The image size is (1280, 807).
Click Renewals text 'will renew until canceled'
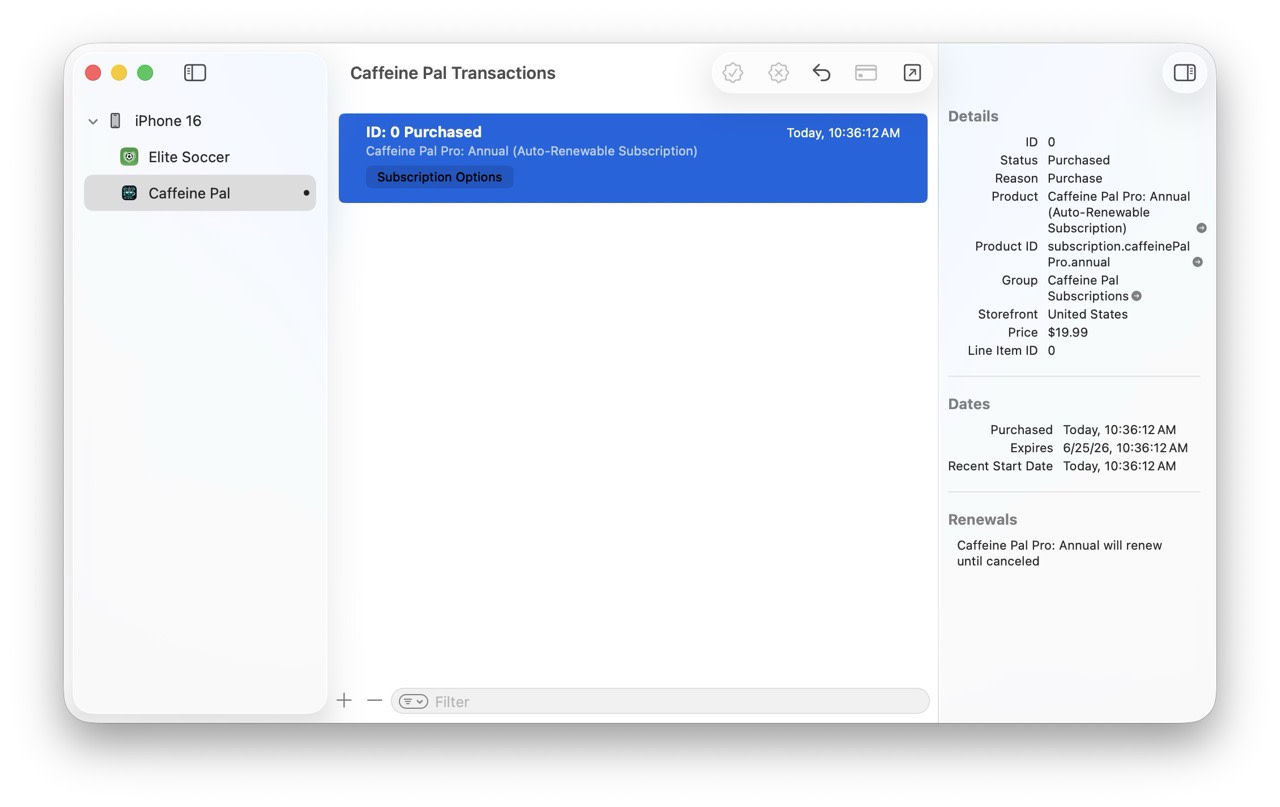tap(1059, 553)
